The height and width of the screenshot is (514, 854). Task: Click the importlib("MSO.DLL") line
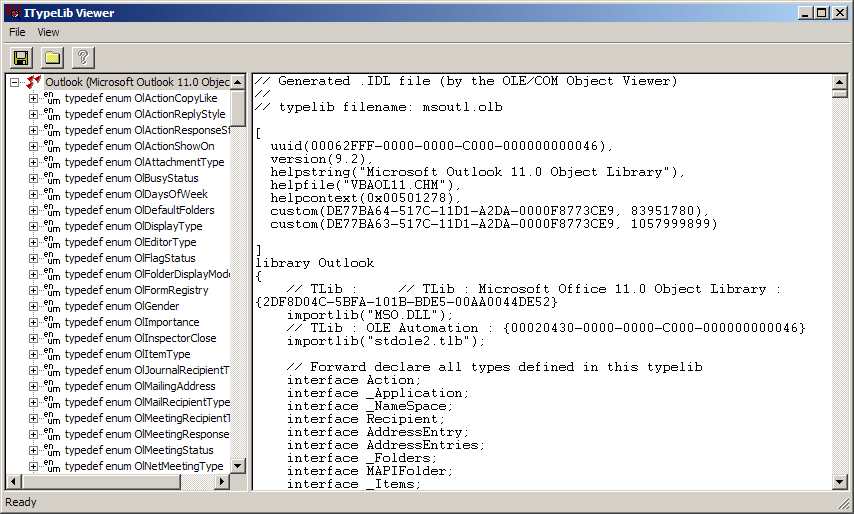tap(370, 315)
